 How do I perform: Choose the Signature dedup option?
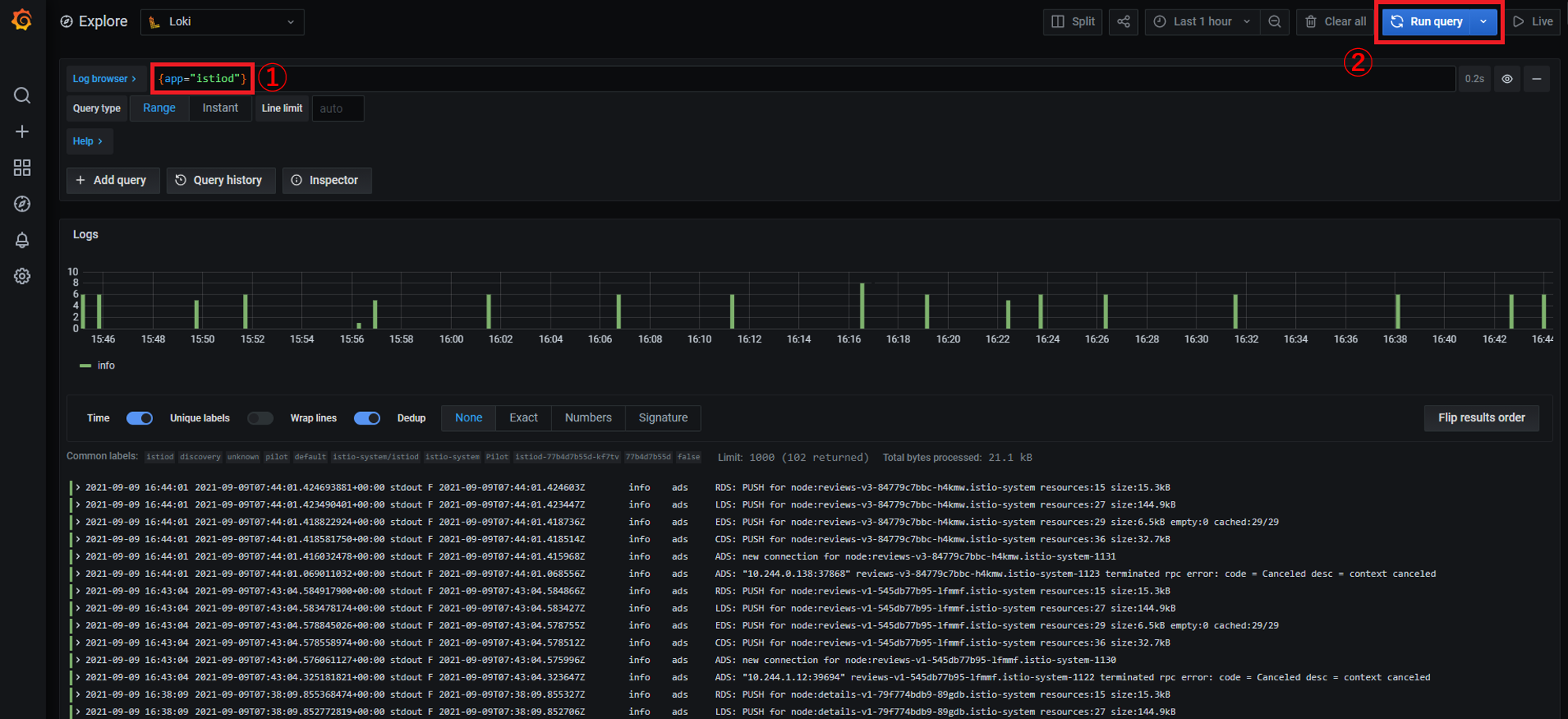point(663,418)
